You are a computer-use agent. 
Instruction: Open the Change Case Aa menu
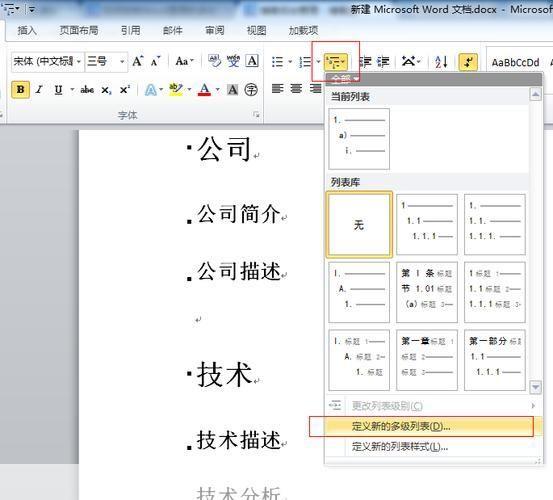coord(184,61)
